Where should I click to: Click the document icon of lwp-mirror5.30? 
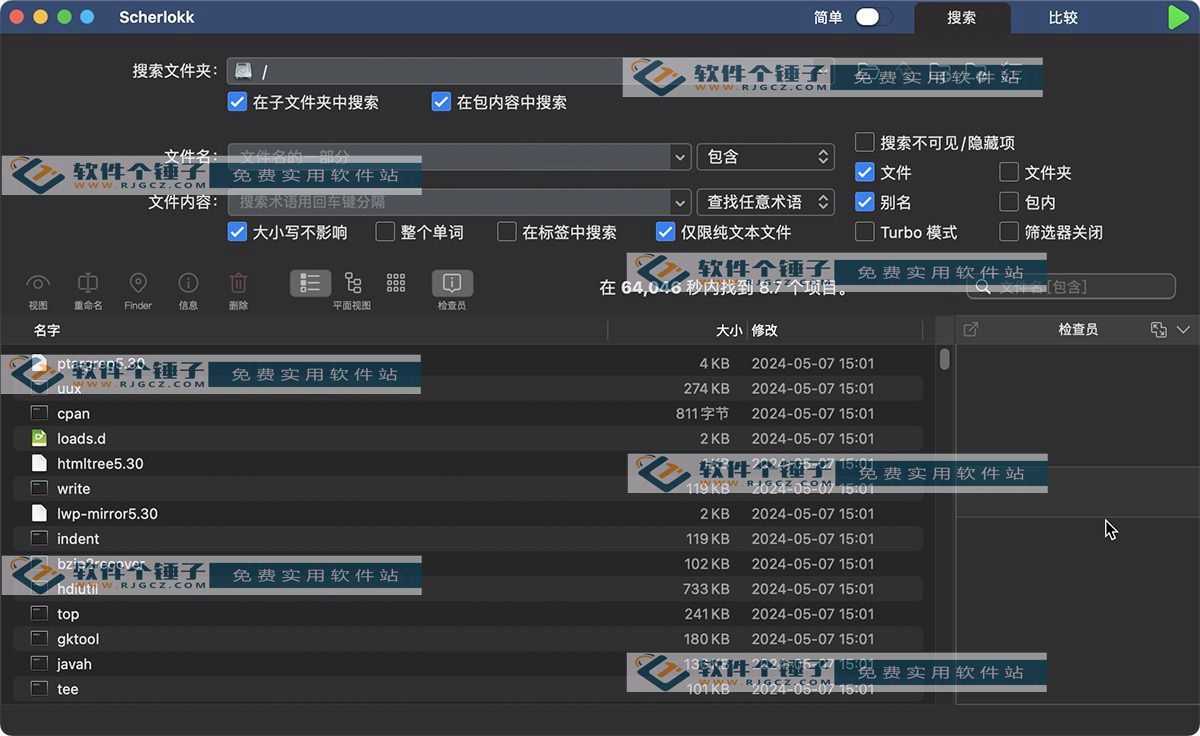[39, 513]
